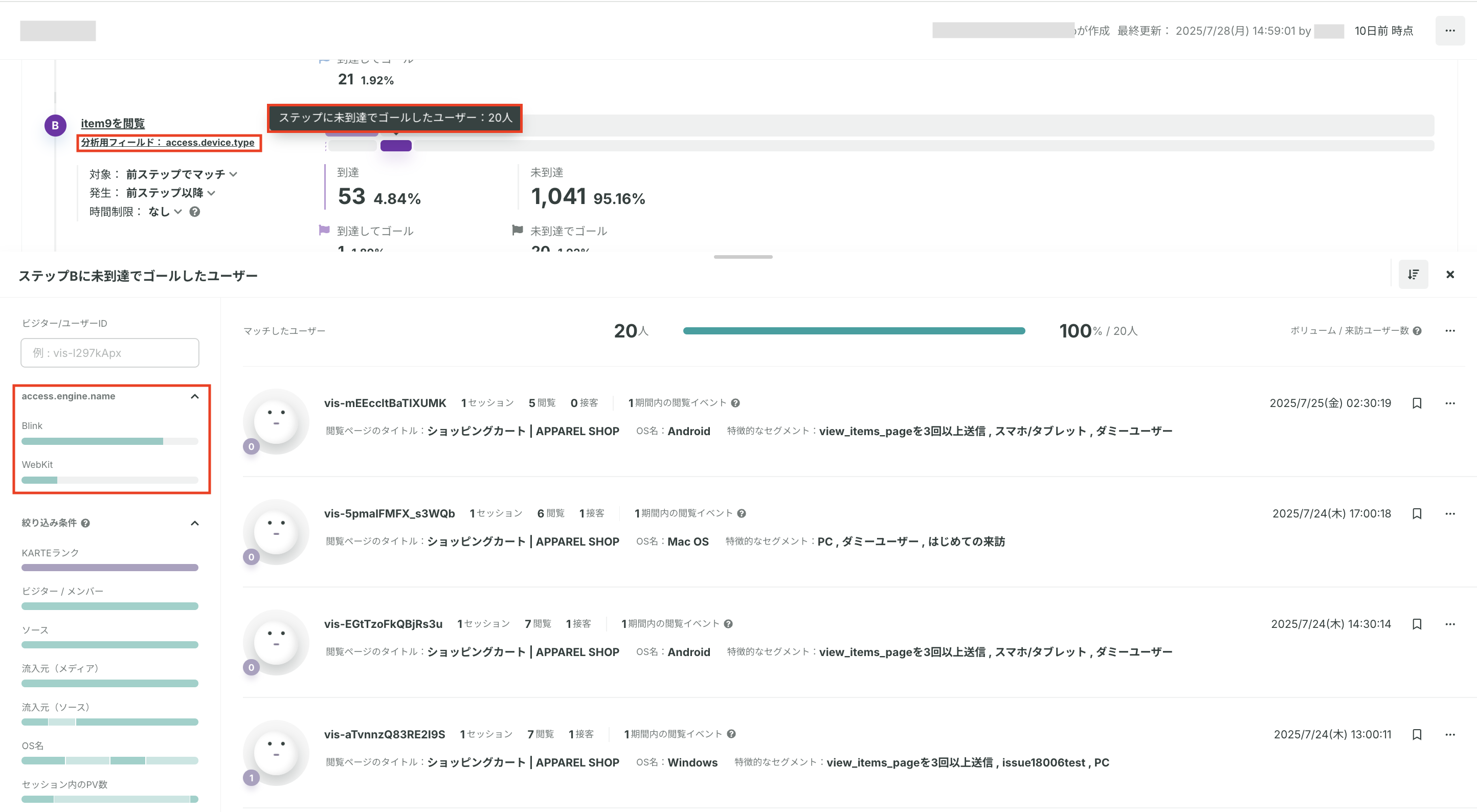Click the 流入元（ソース） filter bar

pos(109,723)
